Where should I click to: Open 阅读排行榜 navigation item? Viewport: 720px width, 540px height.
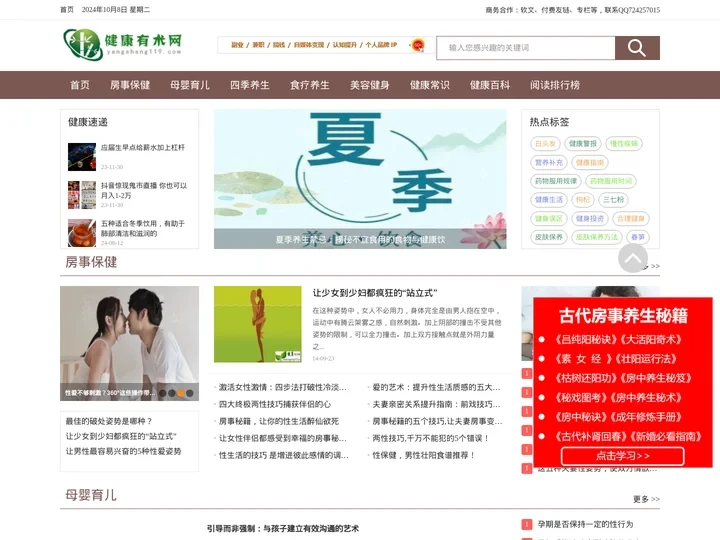555,85
